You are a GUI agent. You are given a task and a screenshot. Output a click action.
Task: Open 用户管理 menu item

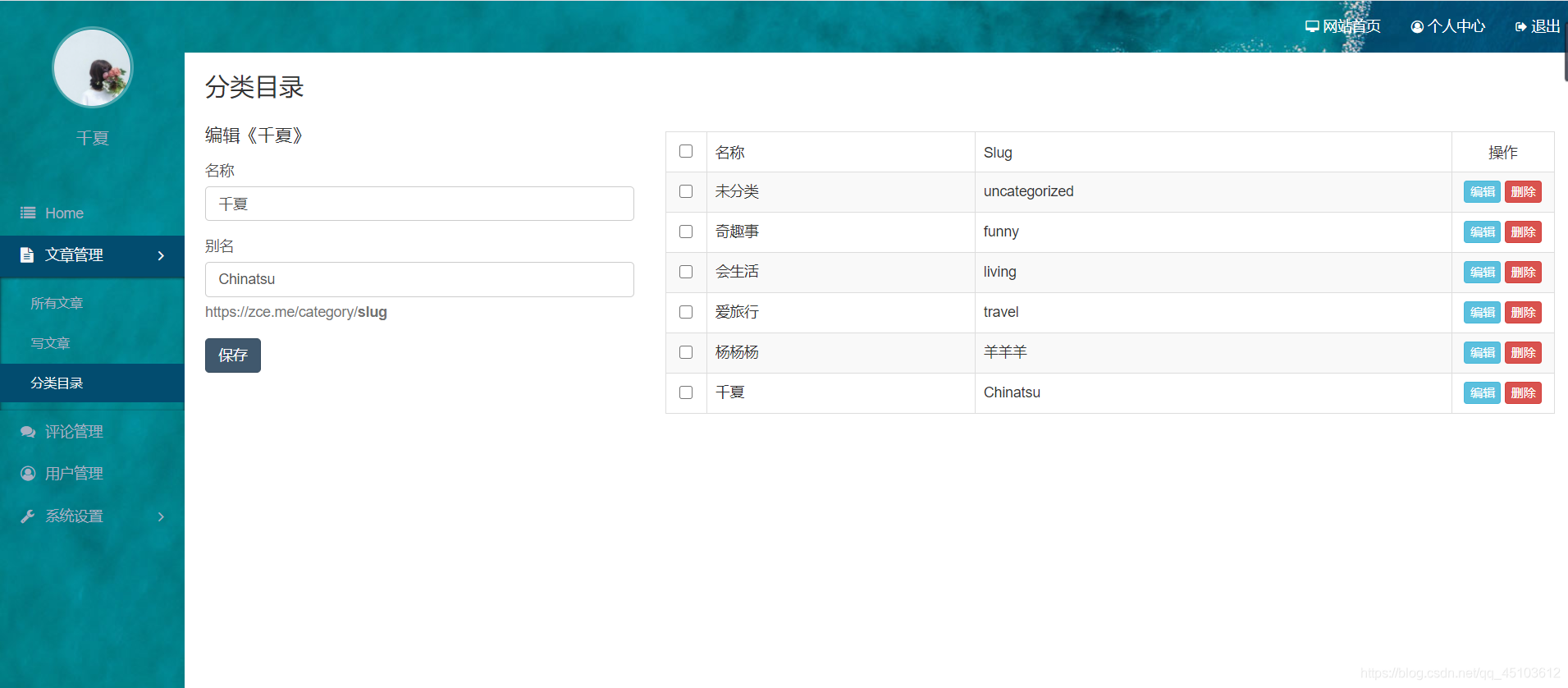tap(92, 474)
